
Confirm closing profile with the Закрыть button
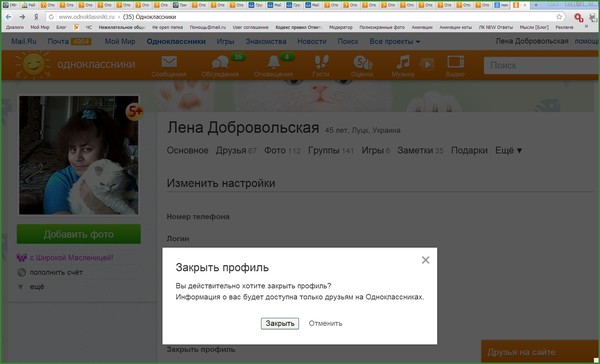tap(280, 323)
